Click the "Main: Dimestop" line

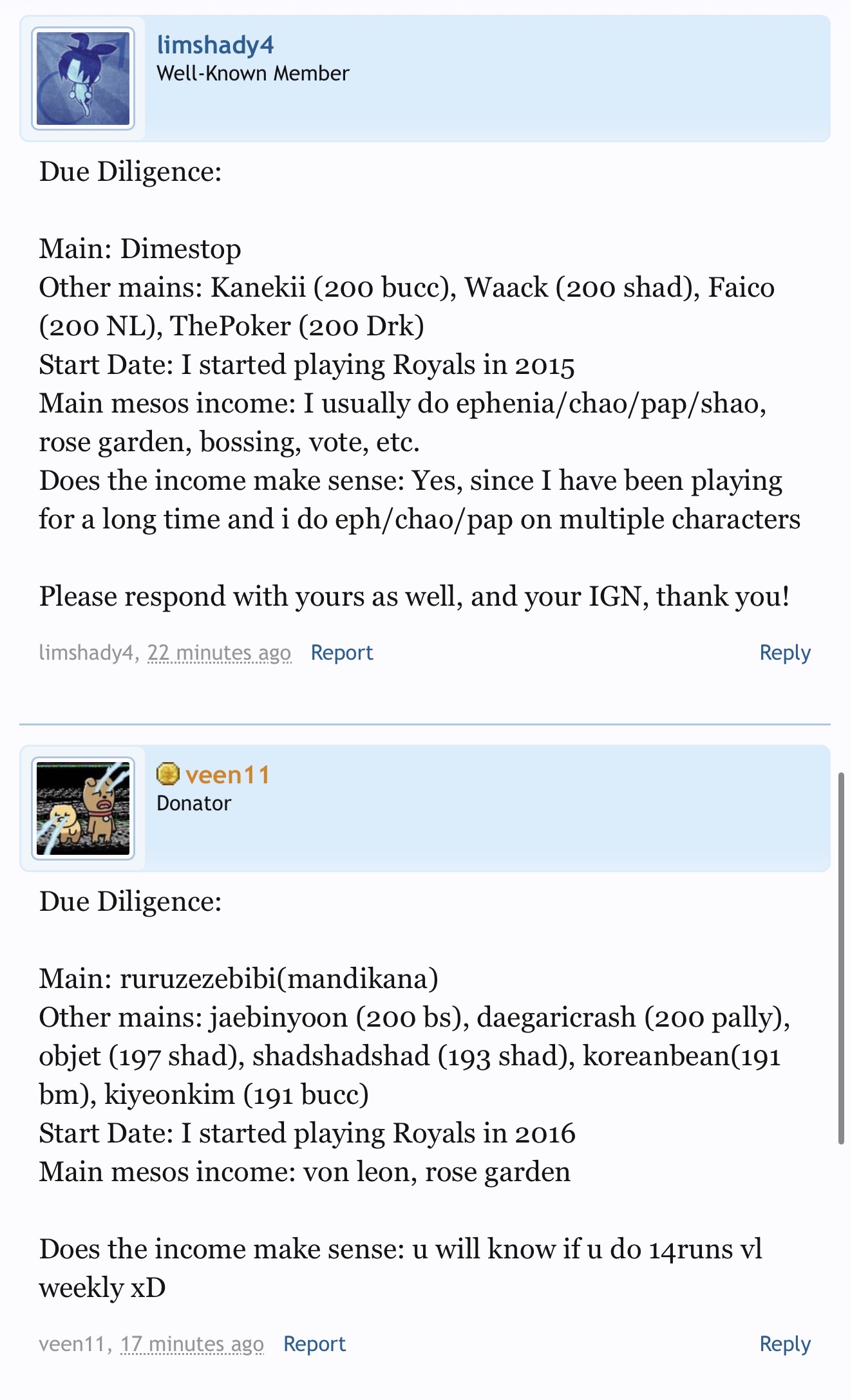tap(140, 249)
